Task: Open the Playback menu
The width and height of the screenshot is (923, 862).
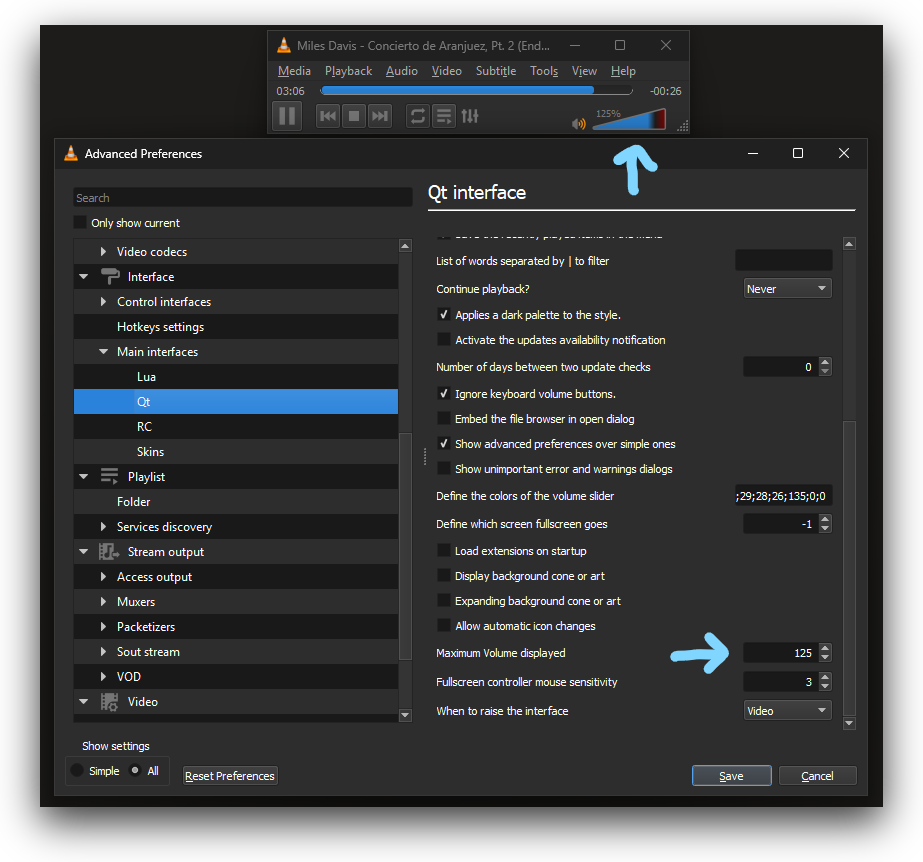Action: pyautogui.click(x=348, y=71)
